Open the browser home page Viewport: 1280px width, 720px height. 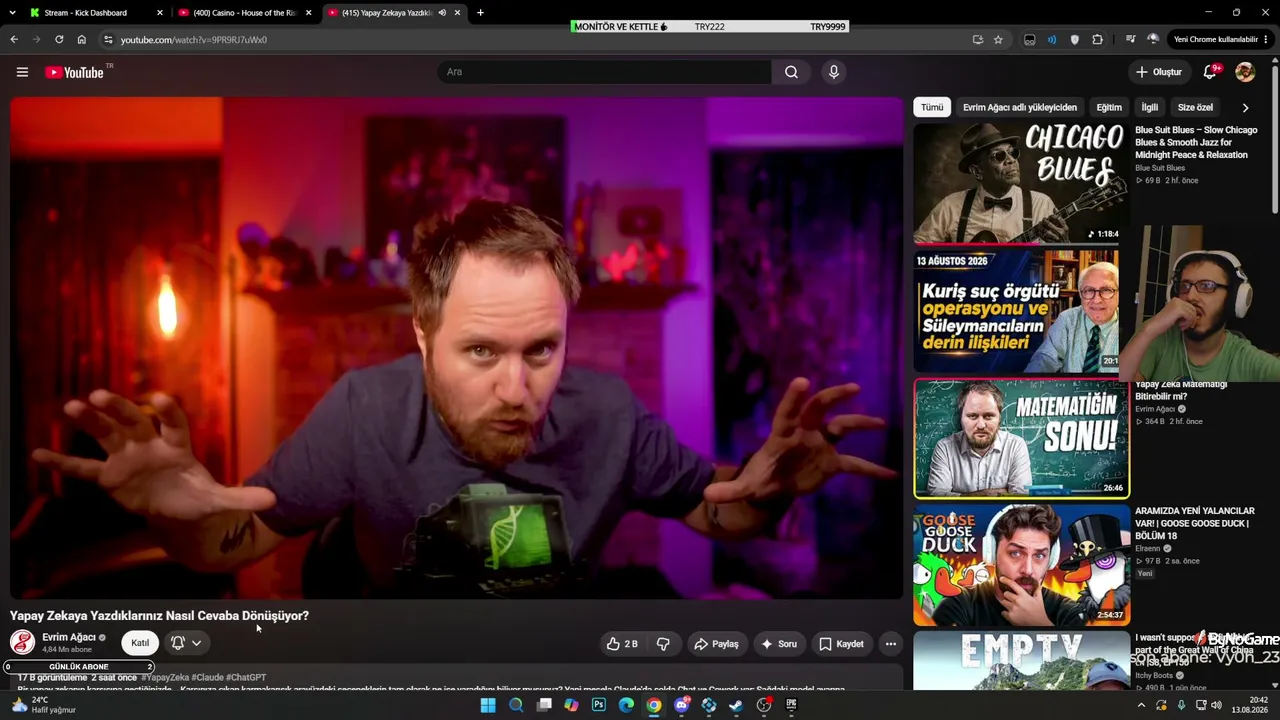coord(82,40)
